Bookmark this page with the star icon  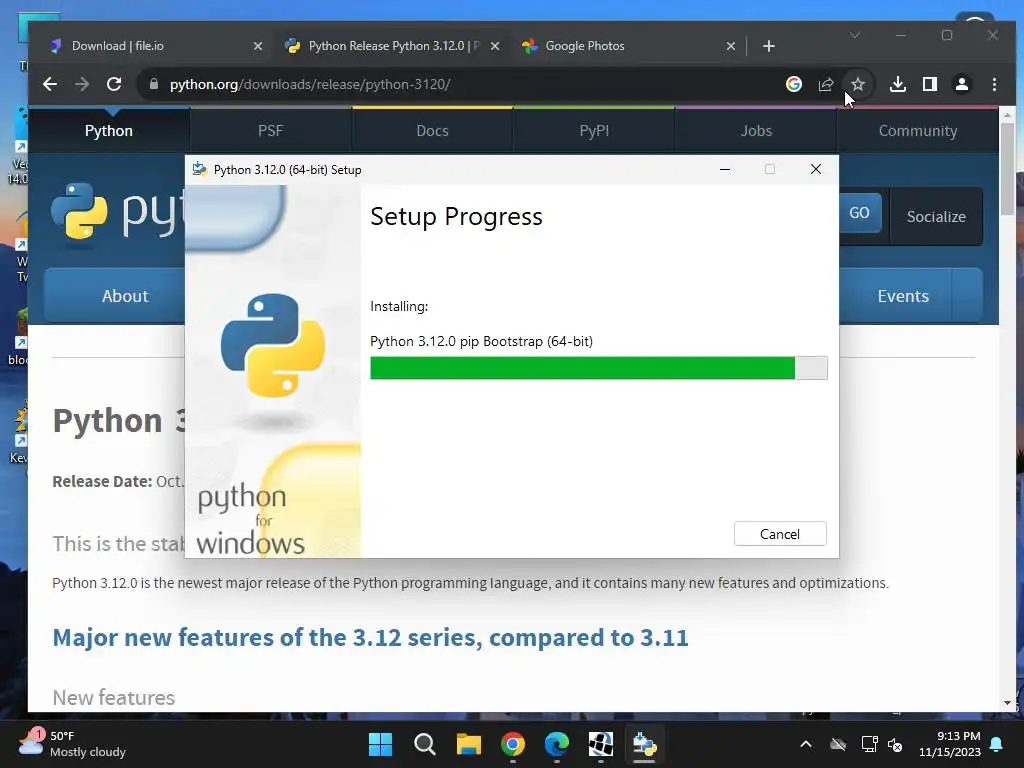(857, 84)
